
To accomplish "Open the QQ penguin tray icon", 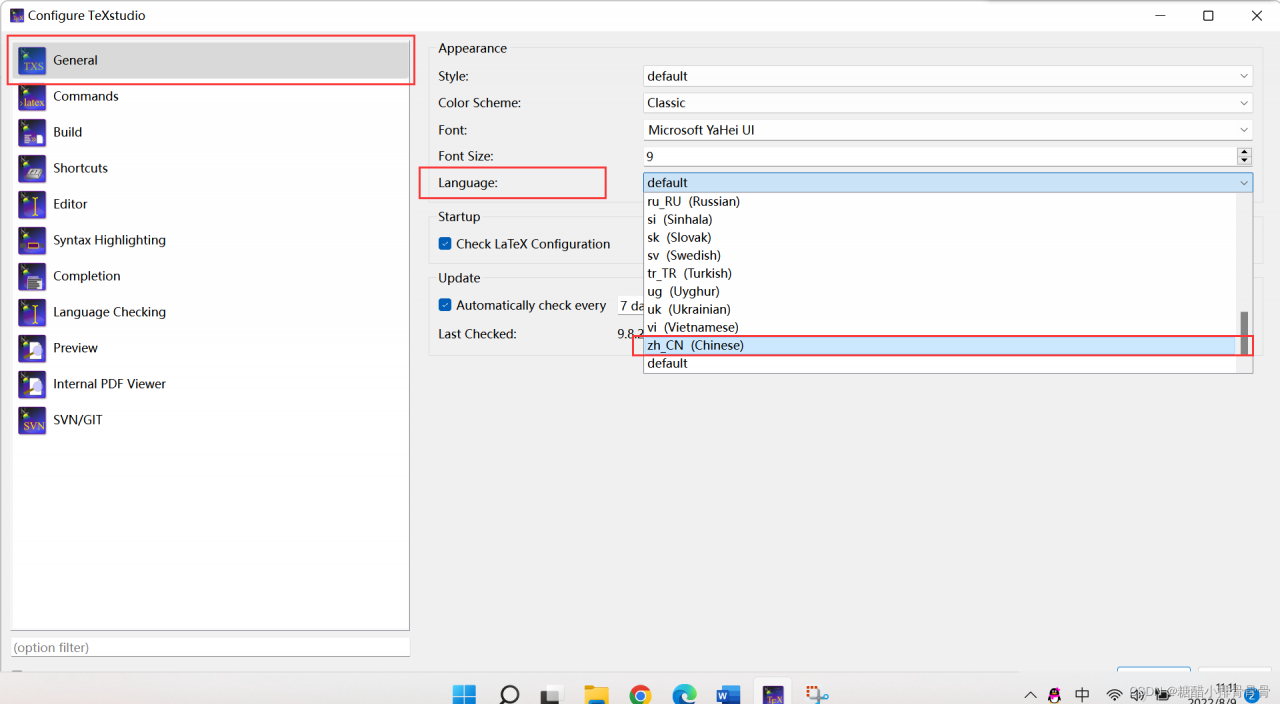I will (1054, 694).
